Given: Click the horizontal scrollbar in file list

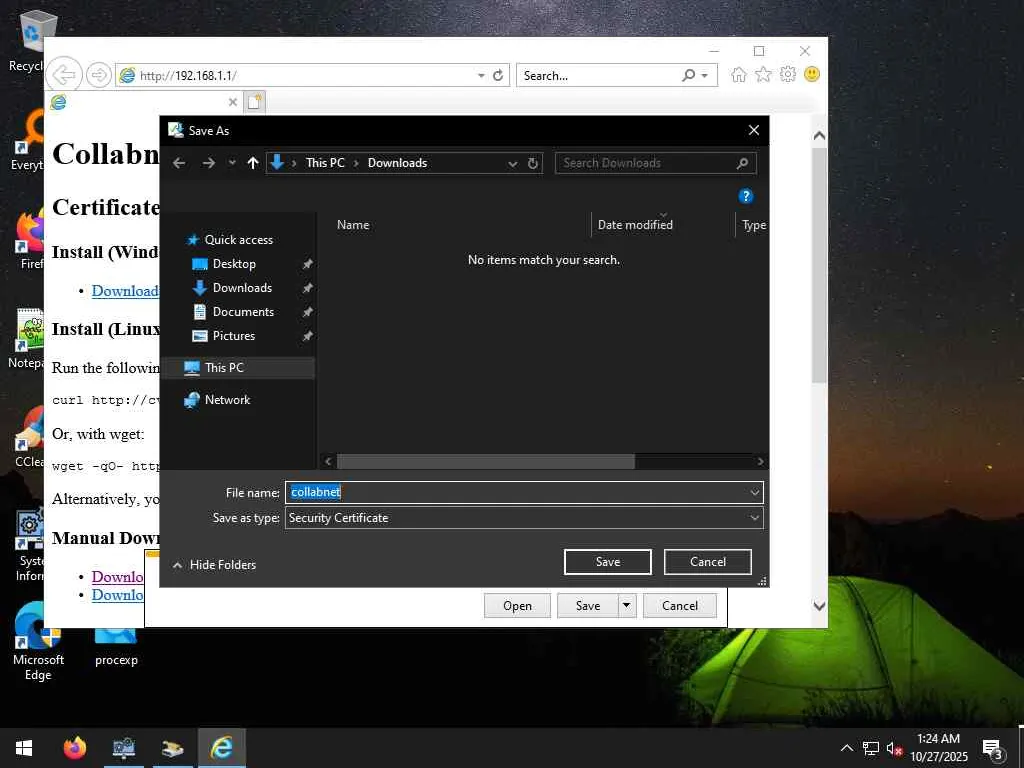Looking at the screenshot, I should (486, 462).
